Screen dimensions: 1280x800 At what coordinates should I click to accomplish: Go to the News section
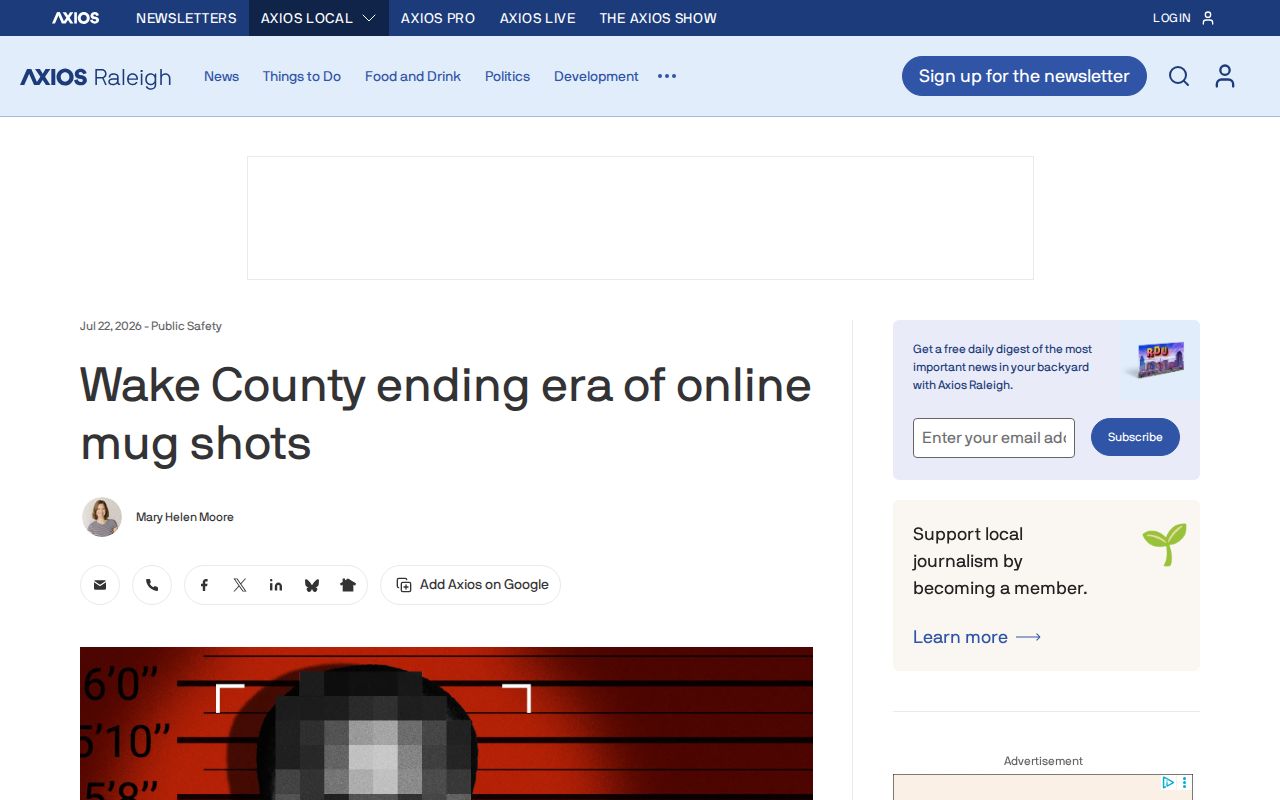coord(221,76)
